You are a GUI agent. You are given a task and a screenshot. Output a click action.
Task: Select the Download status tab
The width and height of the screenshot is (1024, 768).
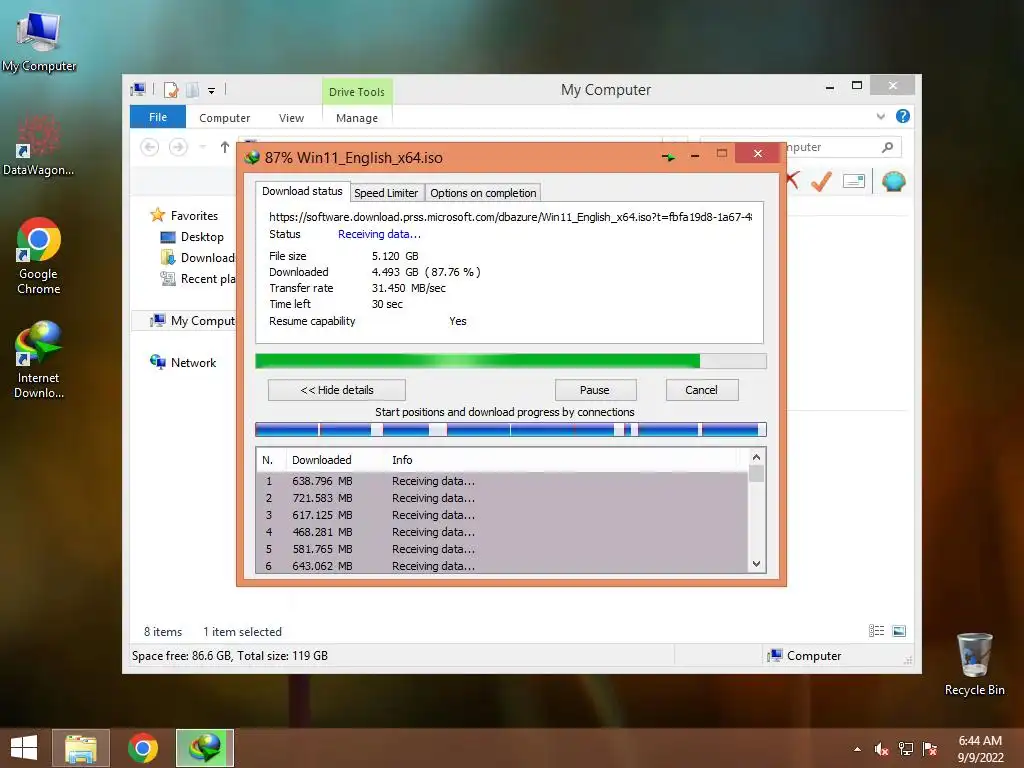(302, 191)
